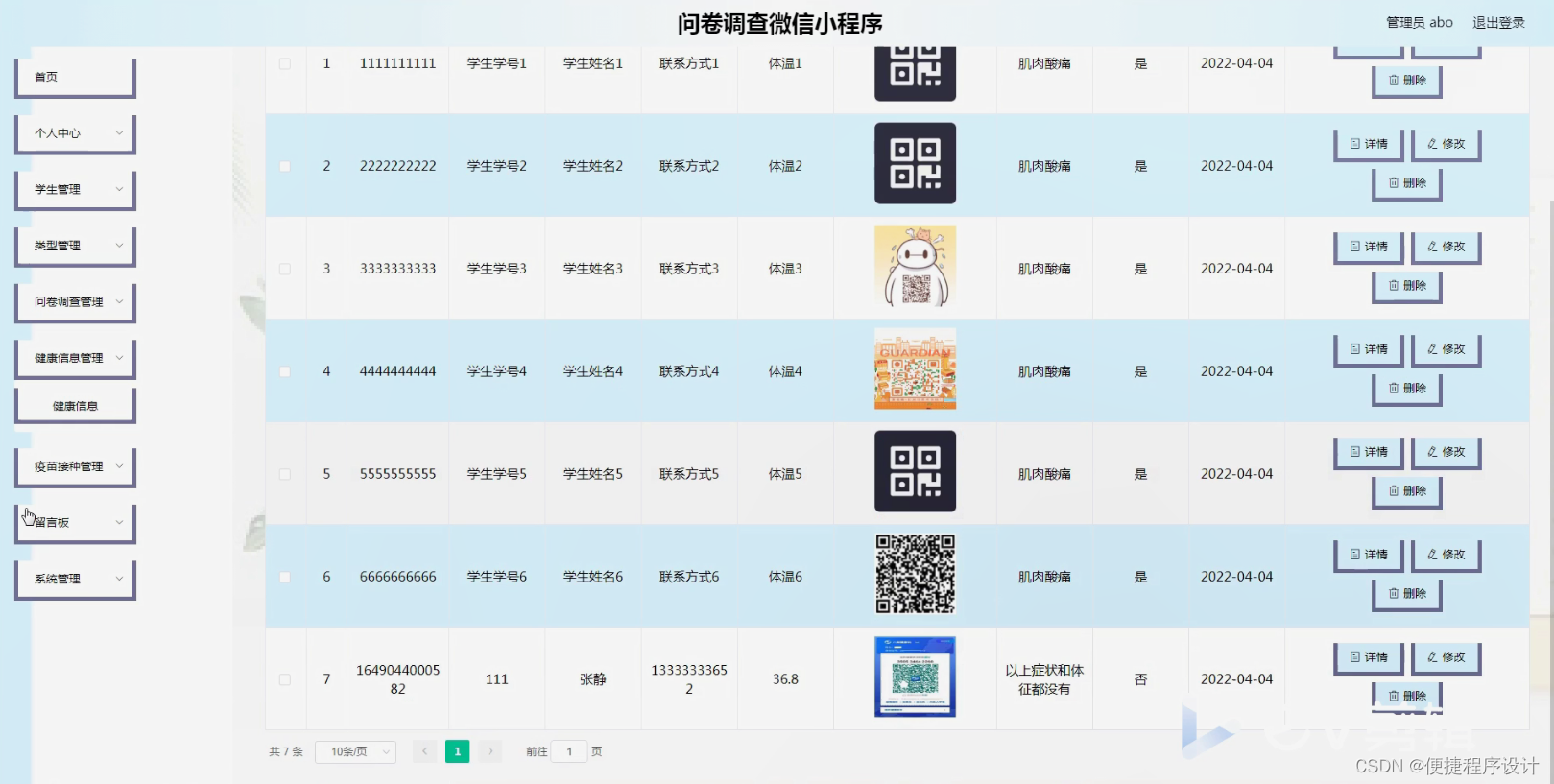Click the 前往 page number input

(569, 751)
